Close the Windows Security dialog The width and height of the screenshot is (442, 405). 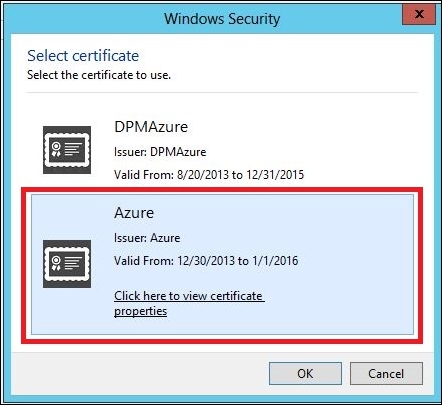click(419, 14)
